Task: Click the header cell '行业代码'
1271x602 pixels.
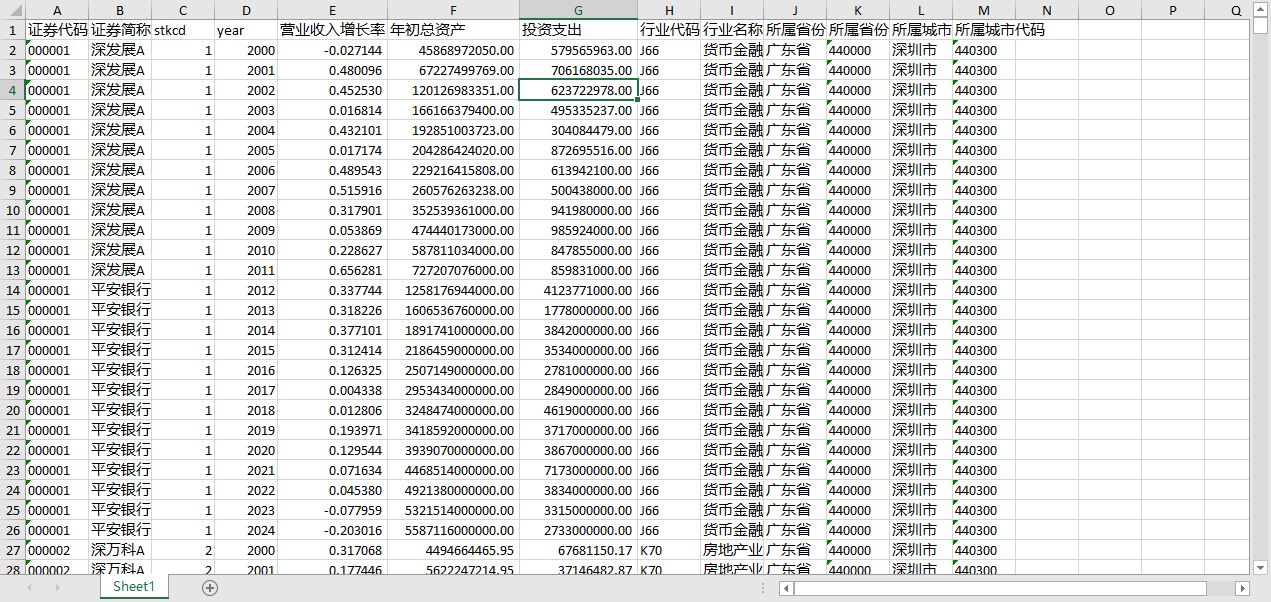Action: coord(669,30)
